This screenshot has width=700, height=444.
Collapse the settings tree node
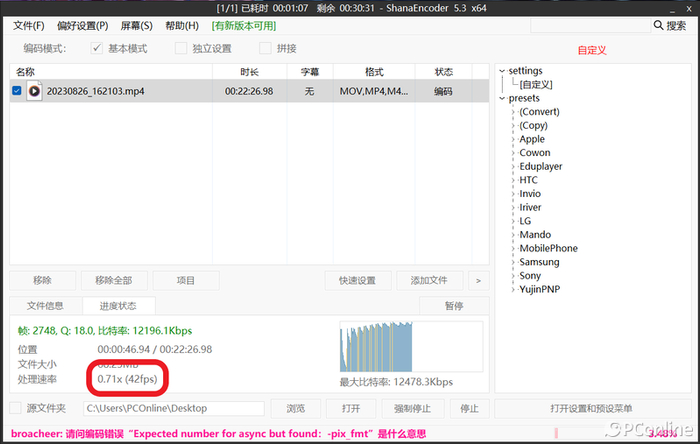click(x=502, y=71)
